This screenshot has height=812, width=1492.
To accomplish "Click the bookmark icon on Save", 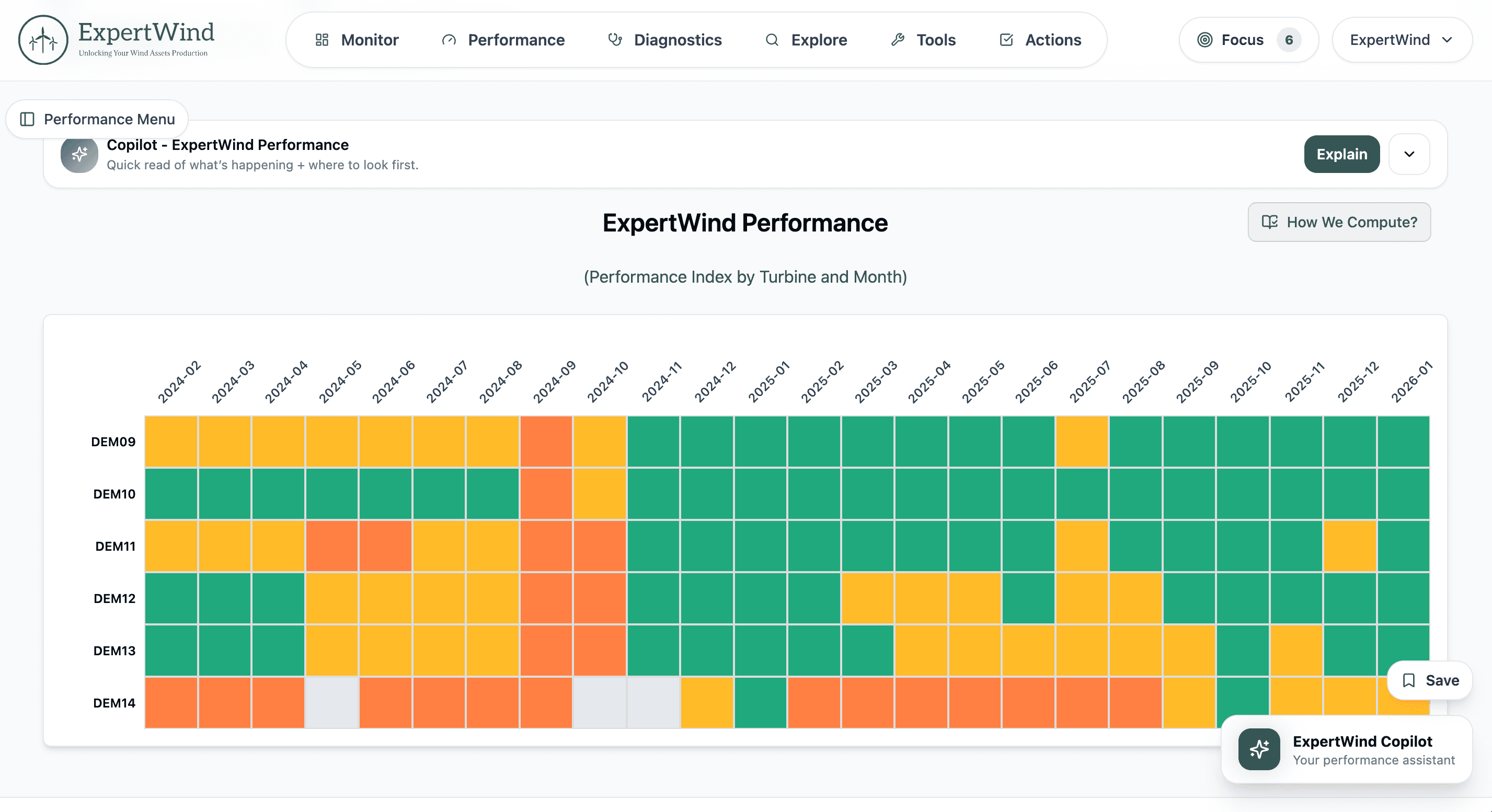I will tap(1408, 680).
